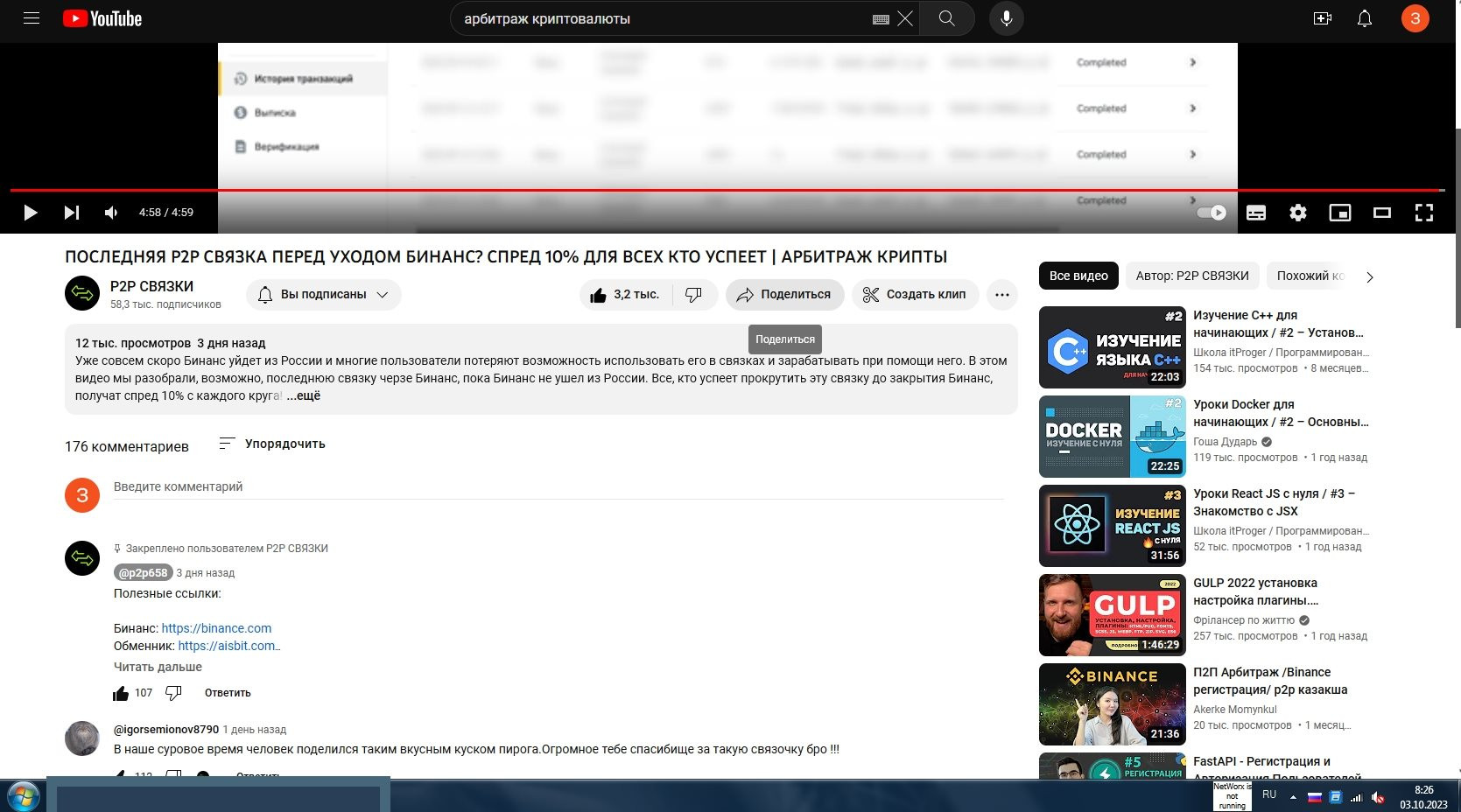
Task: Seek on the red video progress bar
Action: [727, 190]
